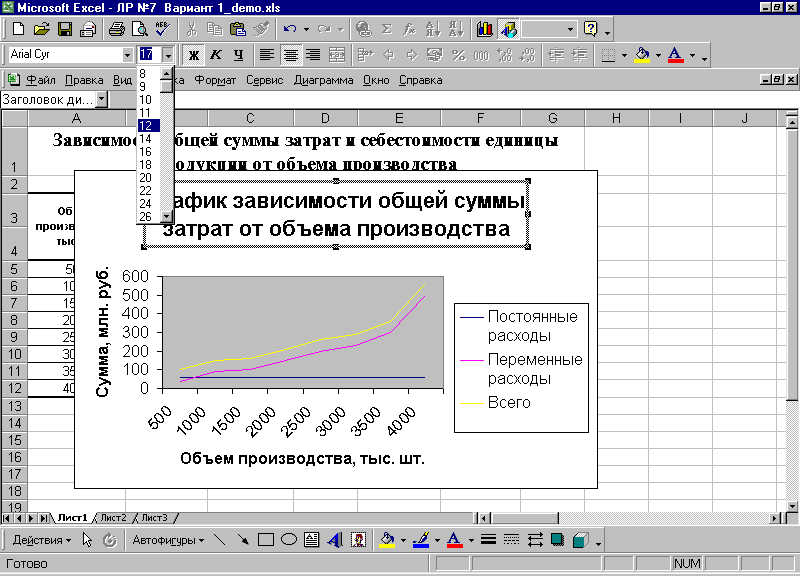Select the Line drawing tool
Image resolution: width=800 pixels, height=576 pixels.
click(220, 540)
